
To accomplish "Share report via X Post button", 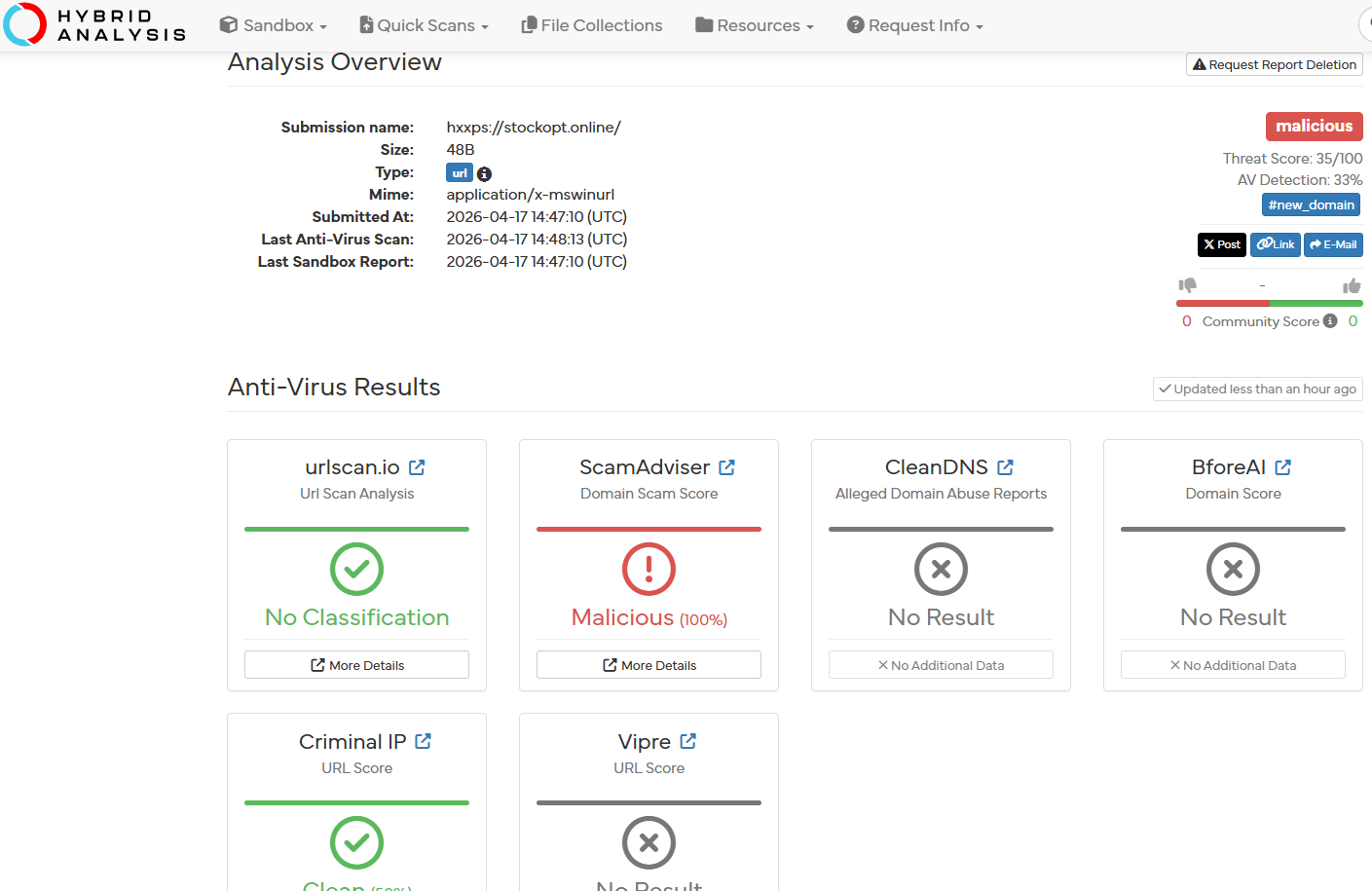I will pos(1222,244).
